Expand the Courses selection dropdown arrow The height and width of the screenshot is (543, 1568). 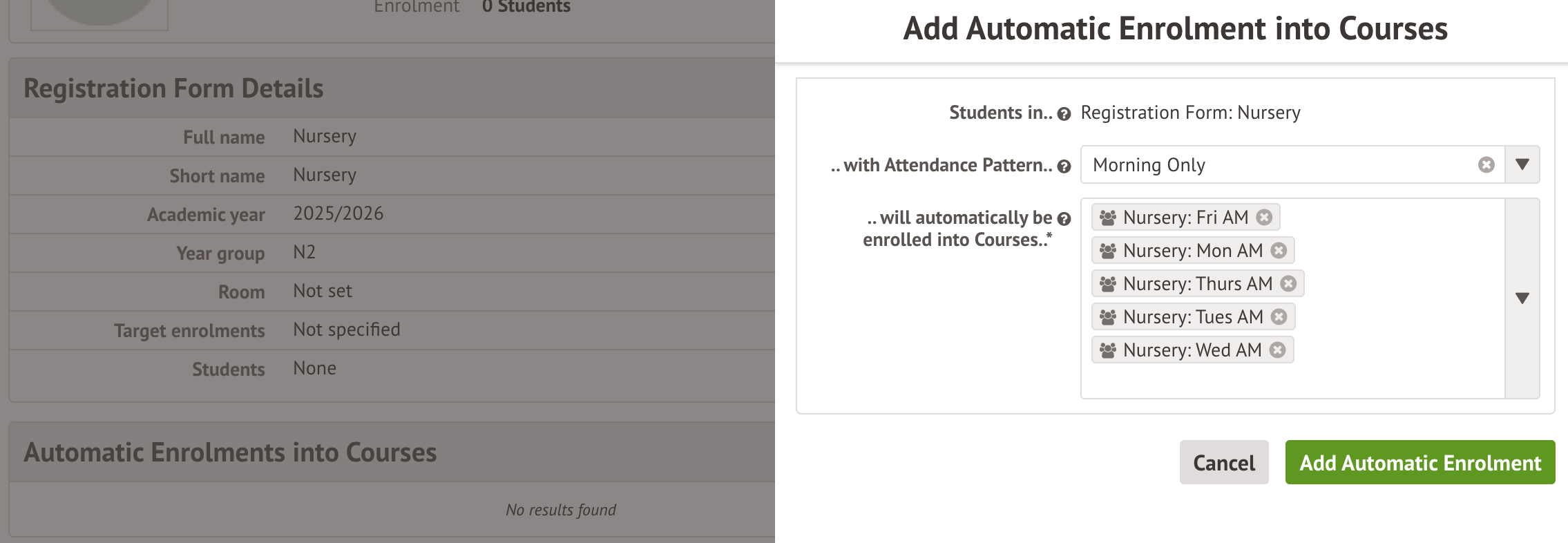1522,298
